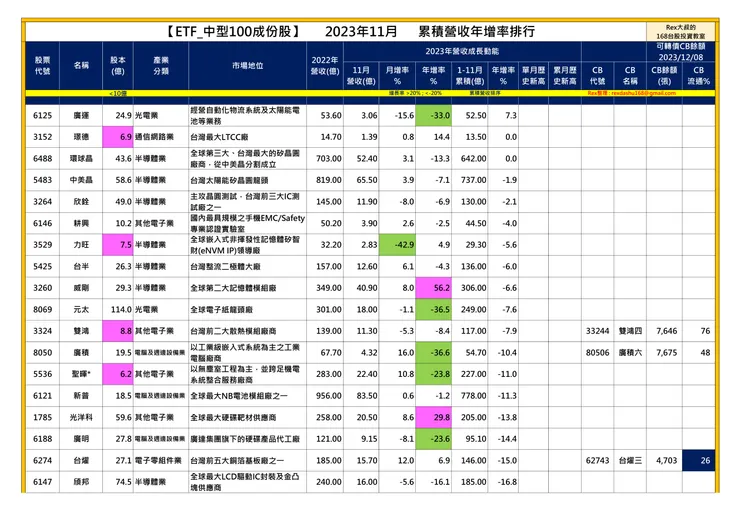Select the 產業分類 column header
Screen dimensions: 740x523
coord(161,66)
